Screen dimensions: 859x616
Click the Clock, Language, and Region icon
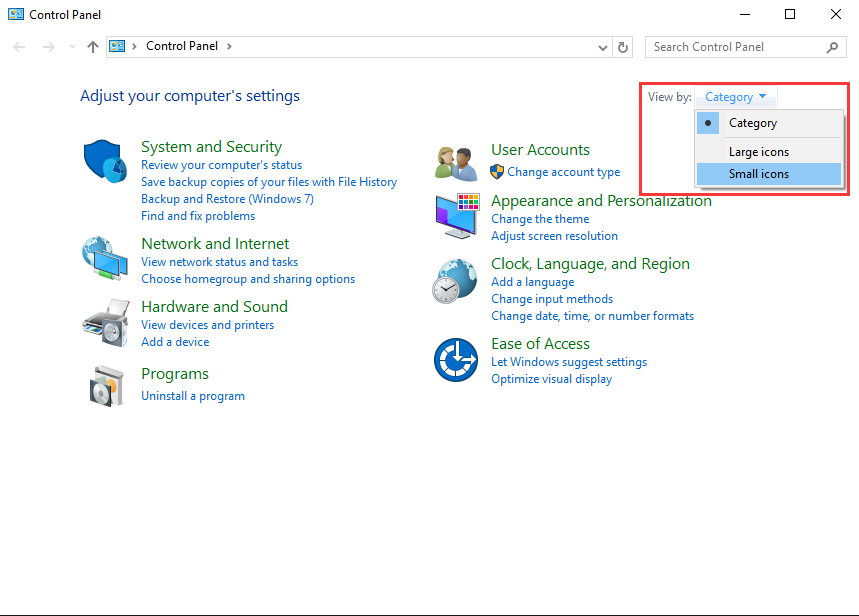457,281
